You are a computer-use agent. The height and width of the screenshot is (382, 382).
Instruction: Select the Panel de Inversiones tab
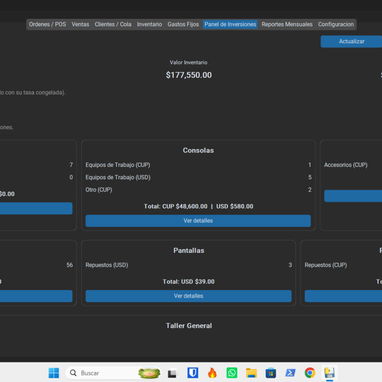[x=230, y=24]
